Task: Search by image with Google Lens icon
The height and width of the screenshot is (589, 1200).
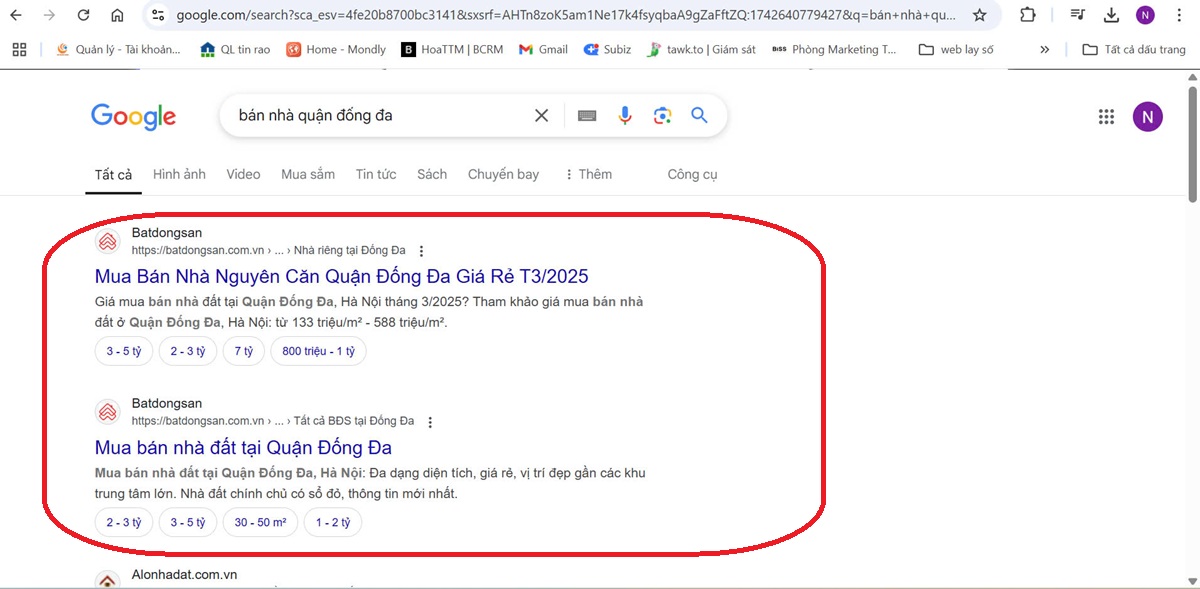Action: pos(662,116)
